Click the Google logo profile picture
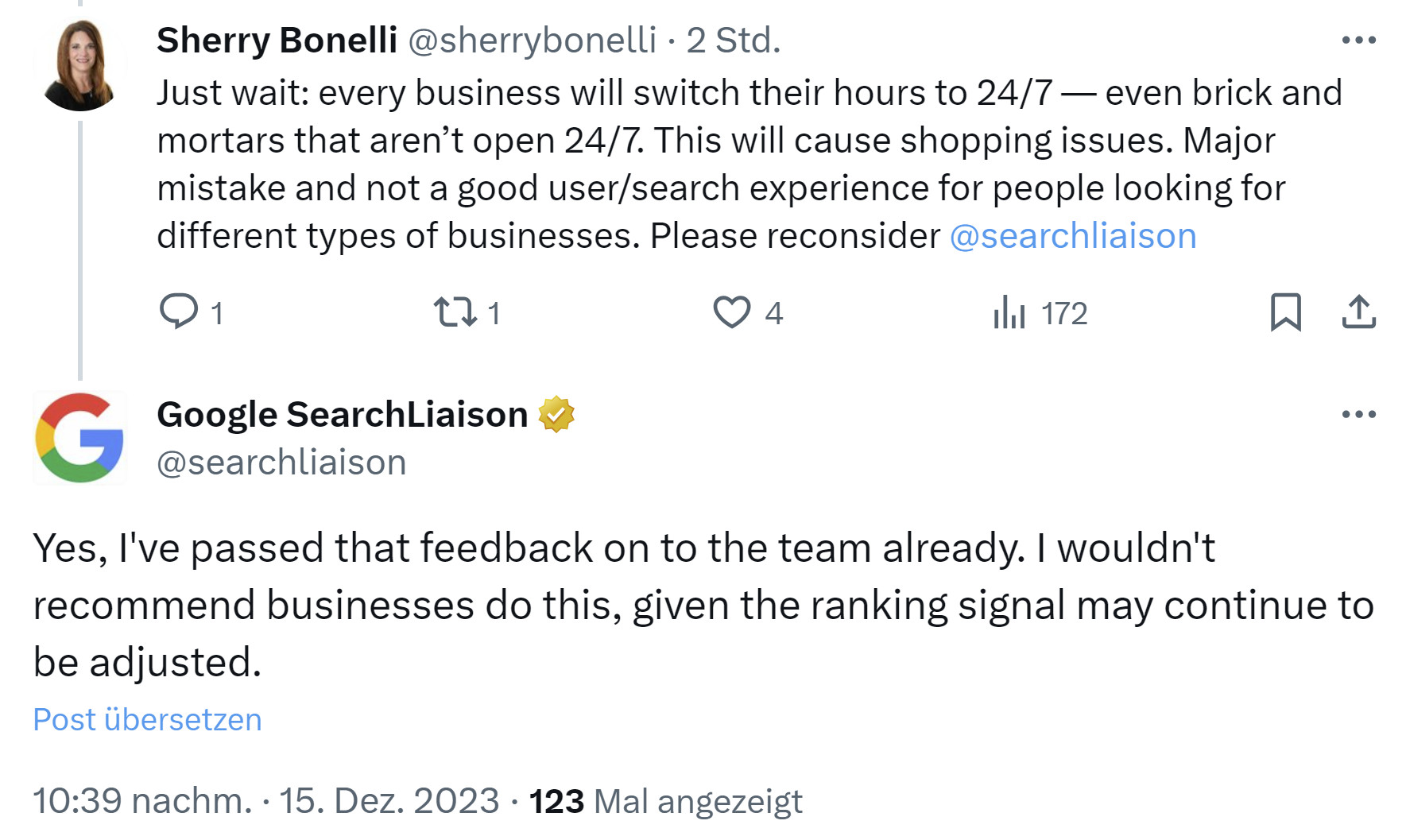The image size is (1406, 840). click(x=80, y=439)
